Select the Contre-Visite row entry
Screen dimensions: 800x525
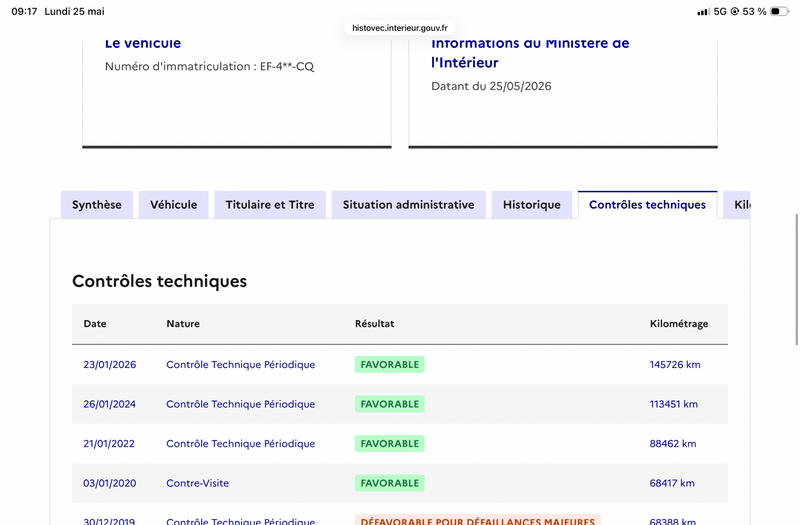[x=197, y=483]
